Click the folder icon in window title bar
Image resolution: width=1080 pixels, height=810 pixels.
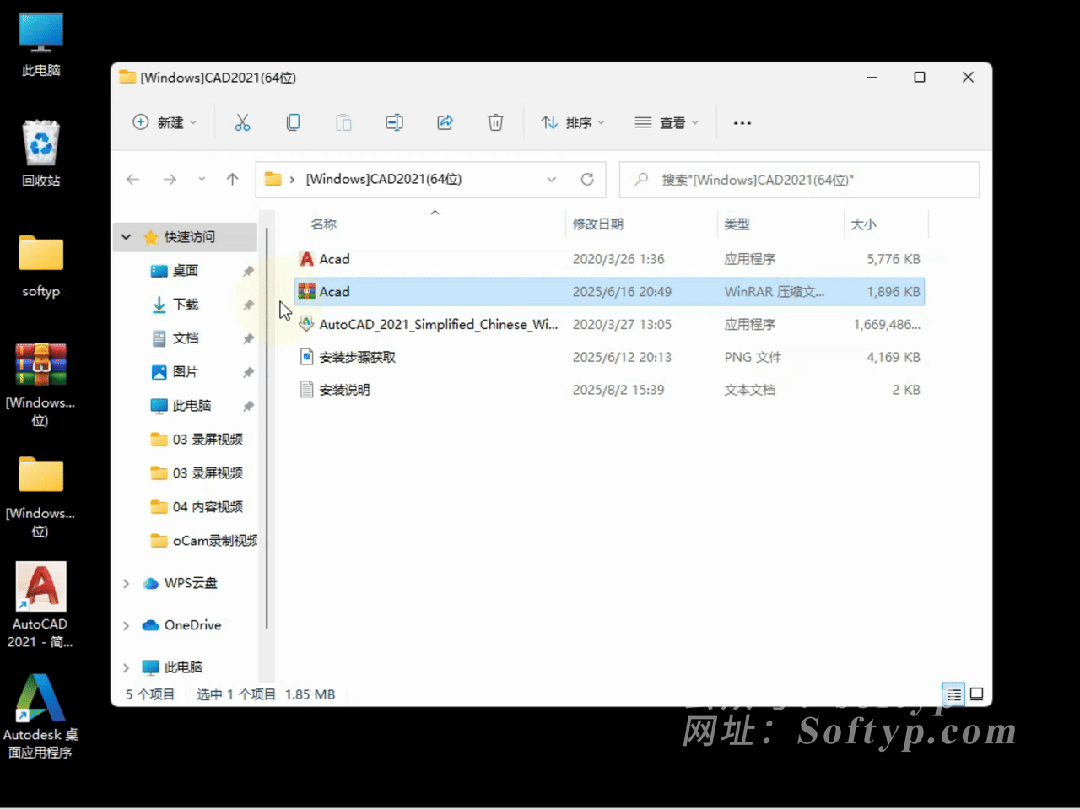click(x=127, y=77)
